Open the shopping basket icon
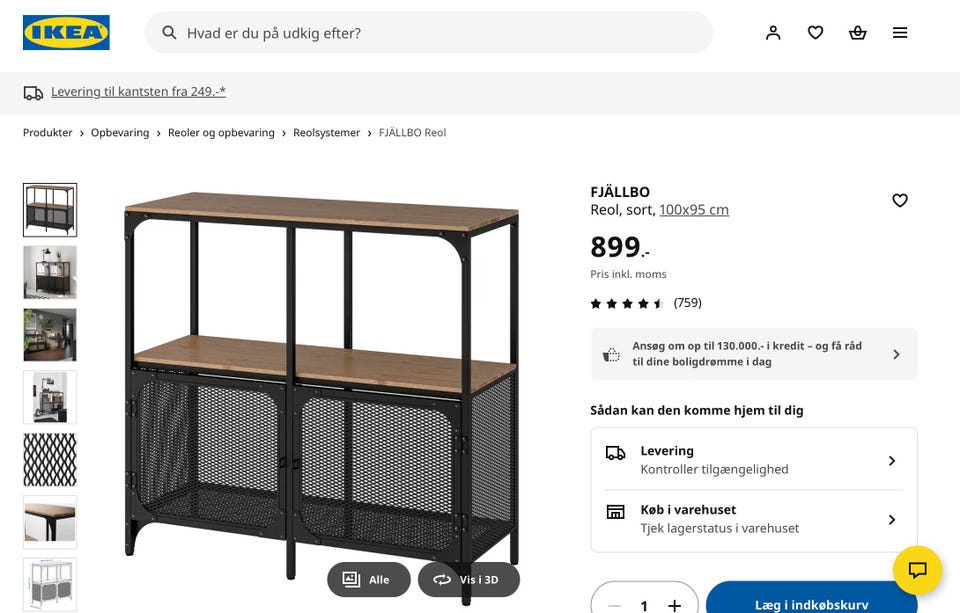 pos(857,33)
